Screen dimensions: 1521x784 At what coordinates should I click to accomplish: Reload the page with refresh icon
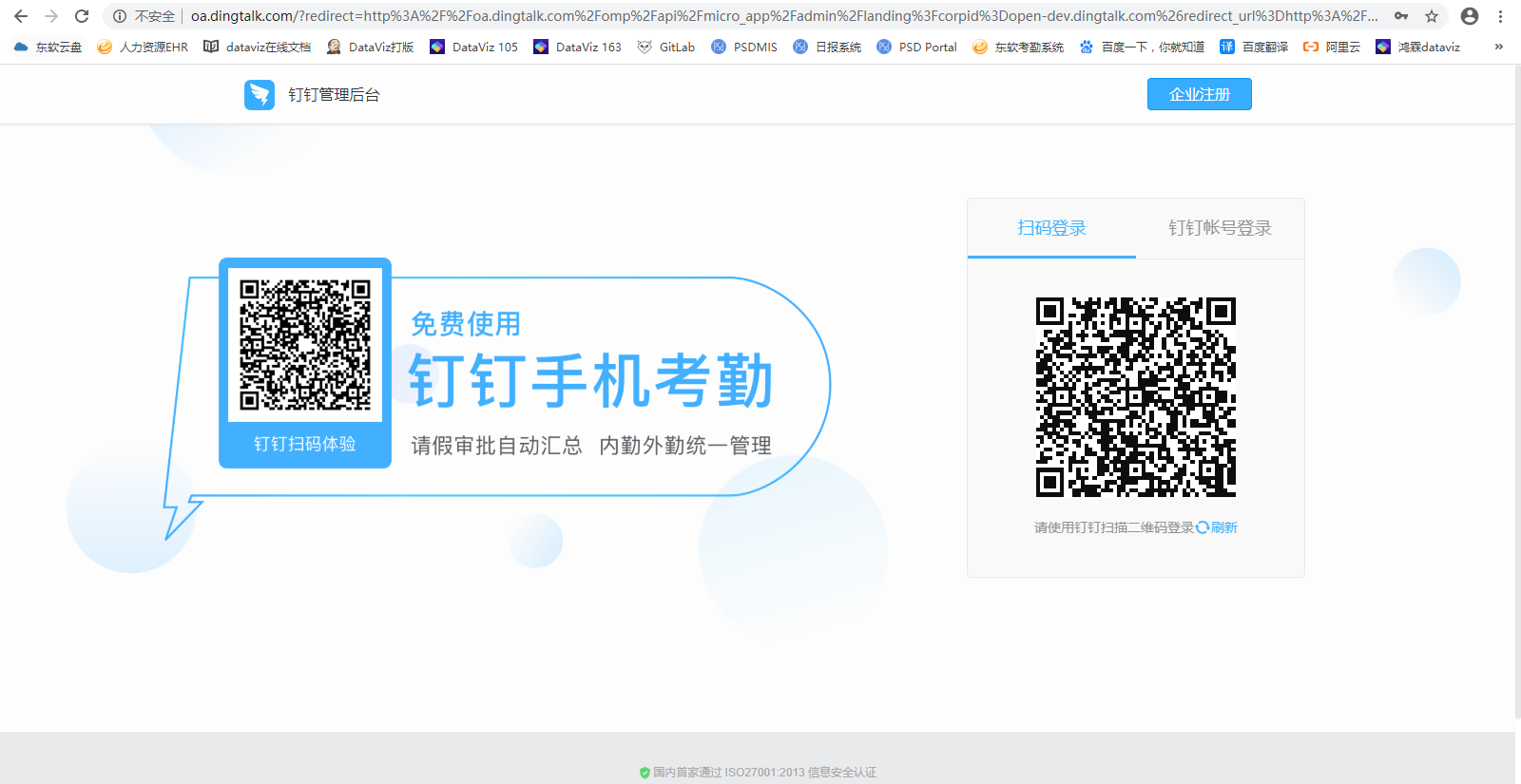[x=82, y=16]
